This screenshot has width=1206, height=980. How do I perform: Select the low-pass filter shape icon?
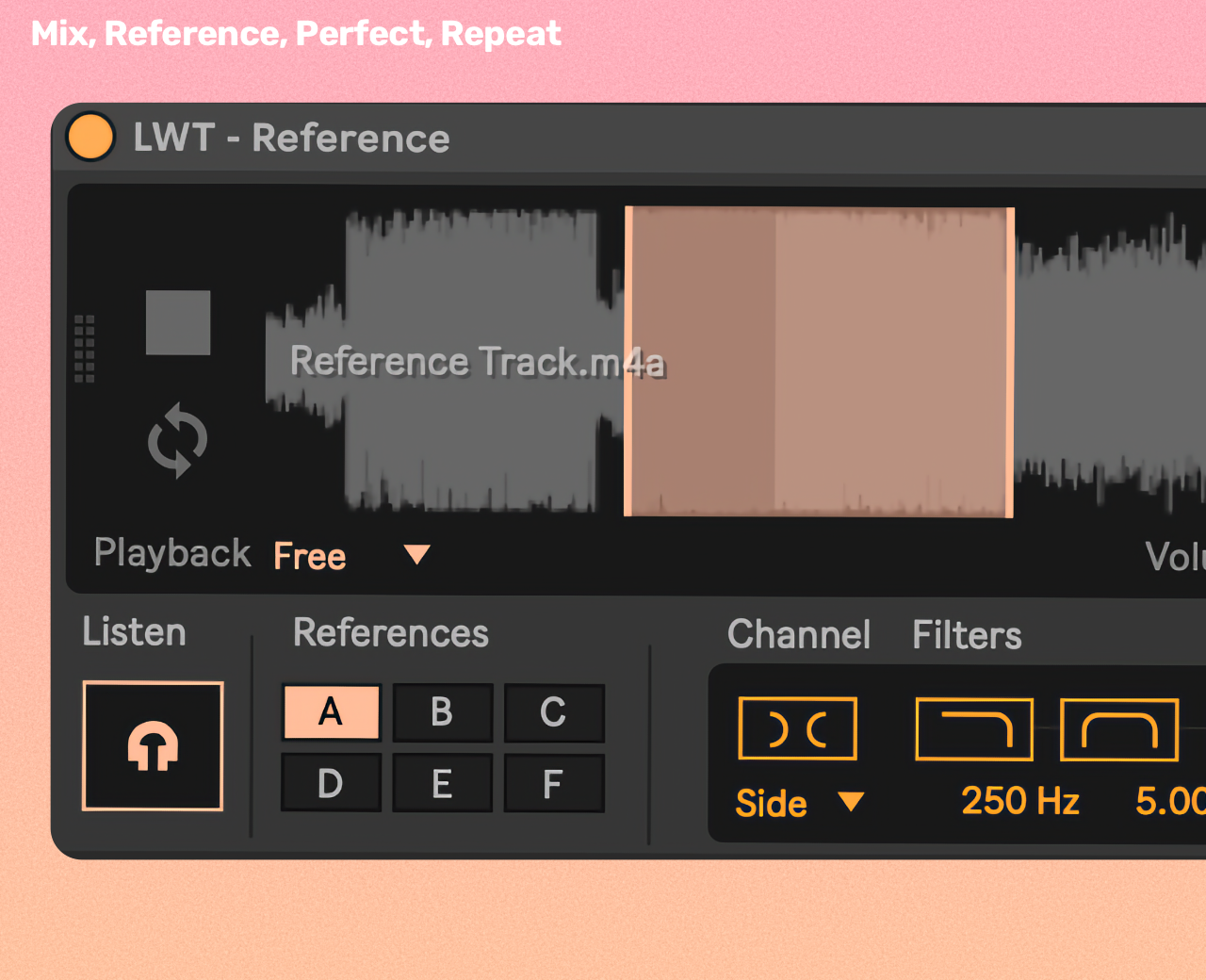(x=974, y=728)
